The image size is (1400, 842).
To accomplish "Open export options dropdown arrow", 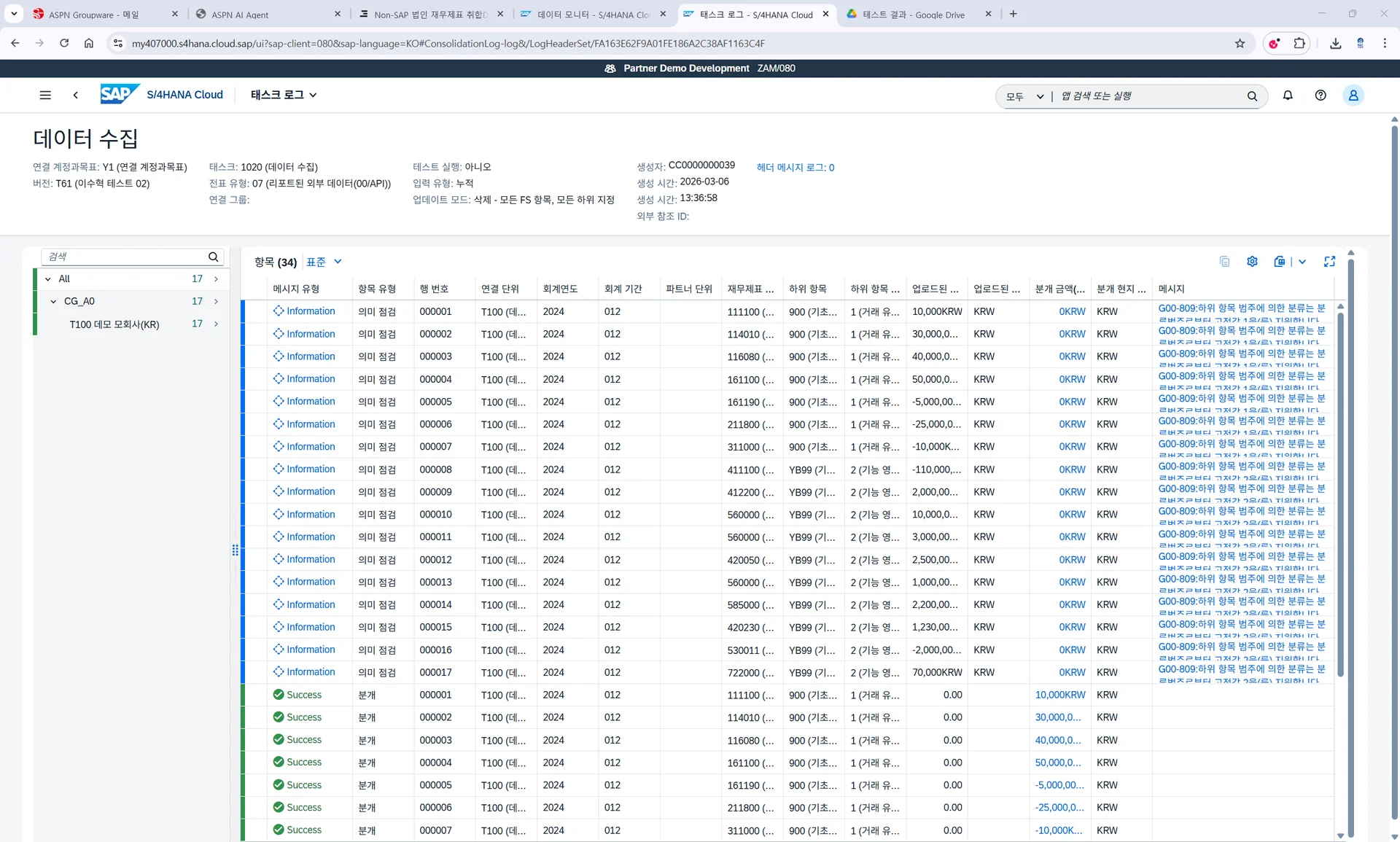I will click(1302, 262).
